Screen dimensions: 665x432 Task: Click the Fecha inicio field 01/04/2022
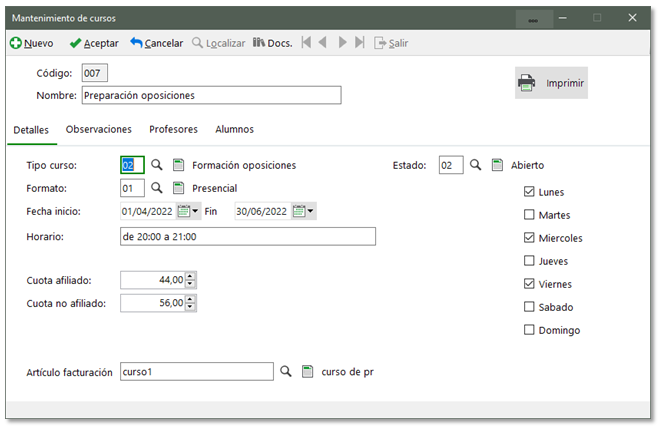148,211
